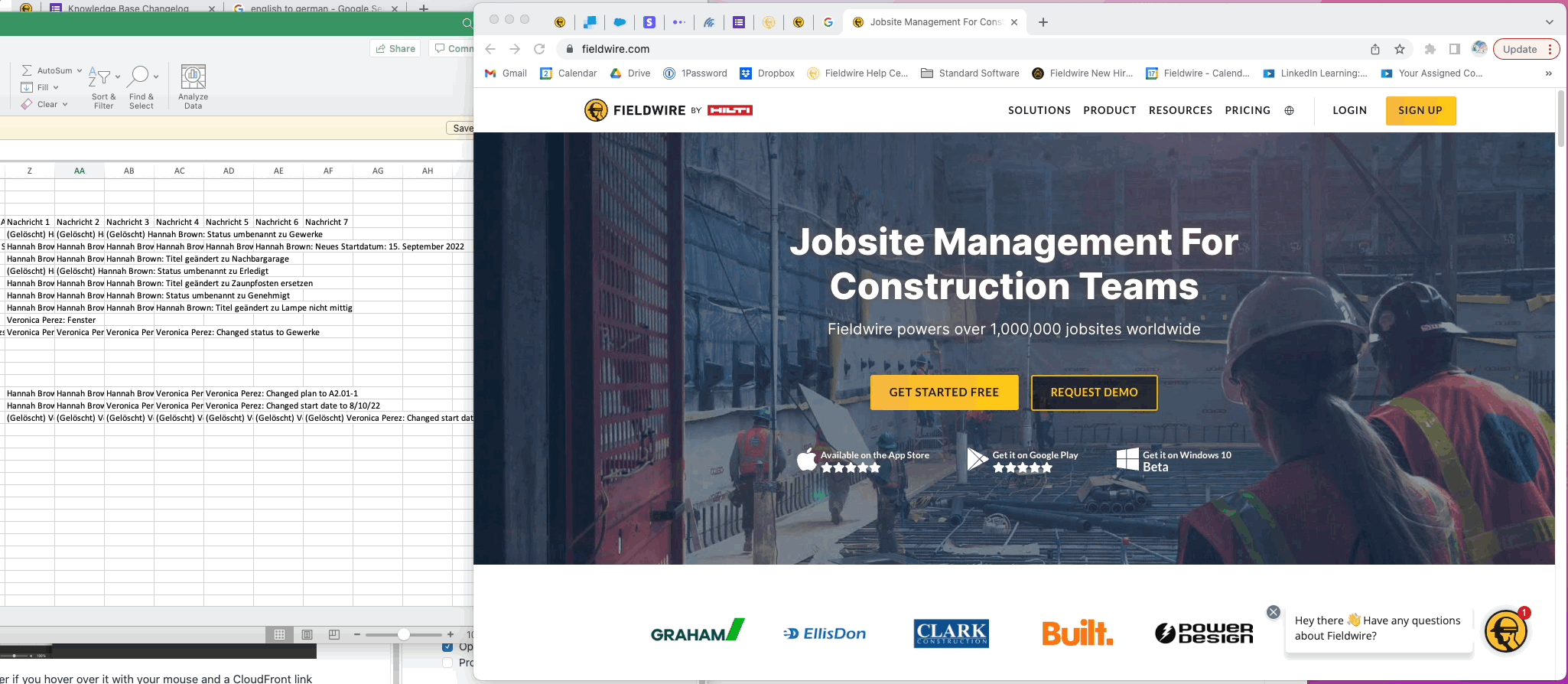Click the Sort & Filter icon
1568x684 pixels.
[99, 77]
